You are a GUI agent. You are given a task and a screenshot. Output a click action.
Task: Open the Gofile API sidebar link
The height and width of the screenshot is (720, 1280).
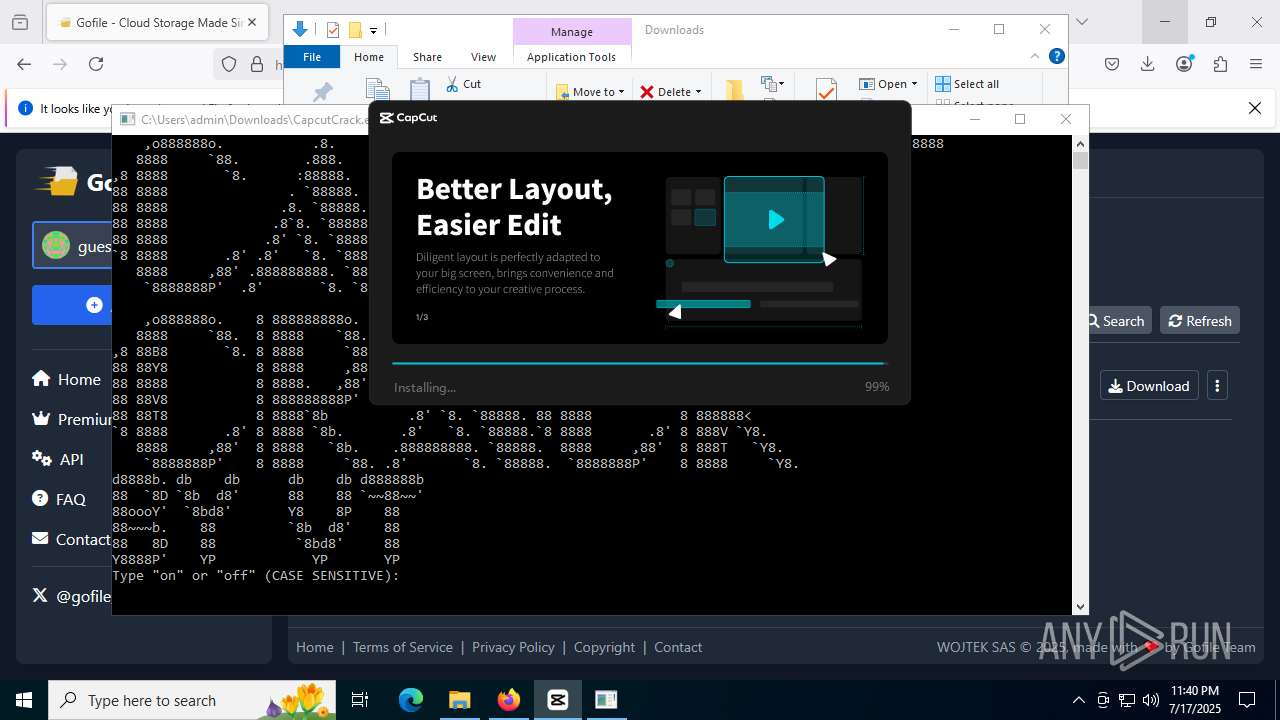click(x=58, y=459)
